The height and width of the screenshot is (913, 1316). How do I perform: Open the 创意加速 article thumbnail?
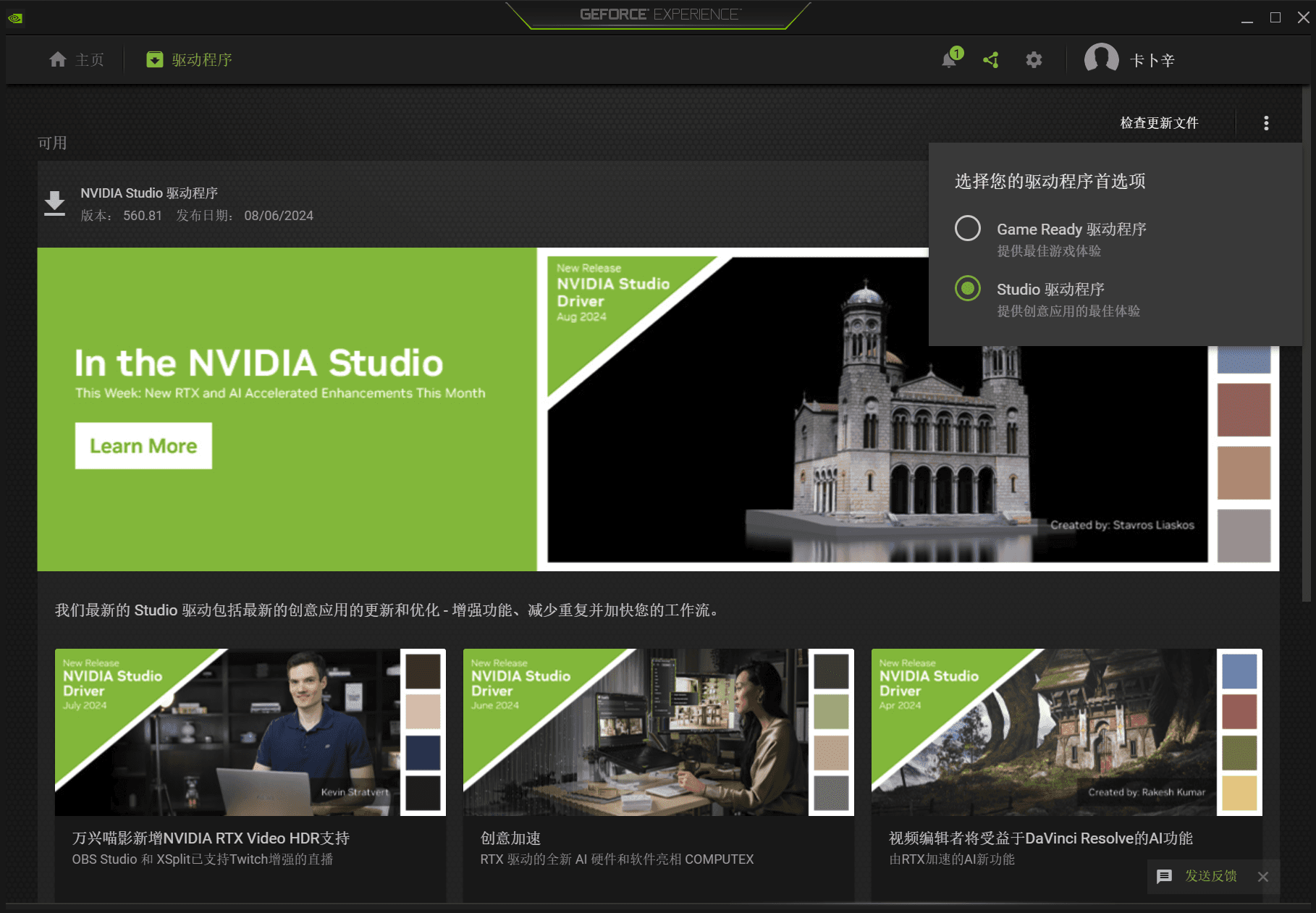658,732
